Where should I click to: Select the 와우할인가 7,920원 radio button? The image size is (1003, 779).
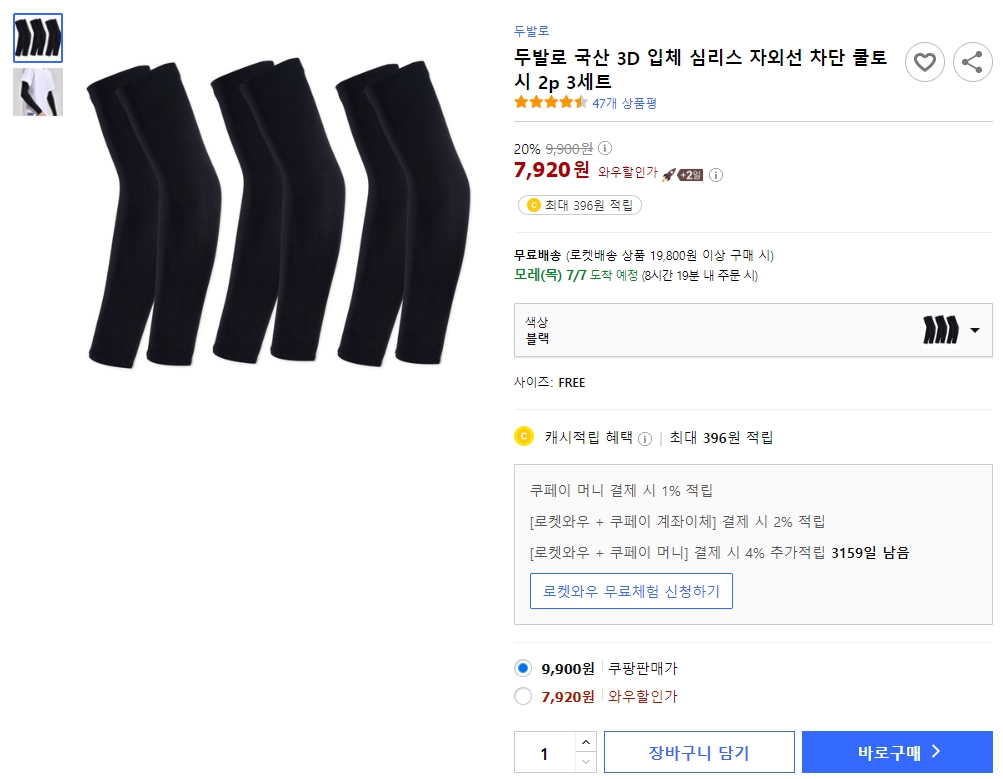click(522, 696)
